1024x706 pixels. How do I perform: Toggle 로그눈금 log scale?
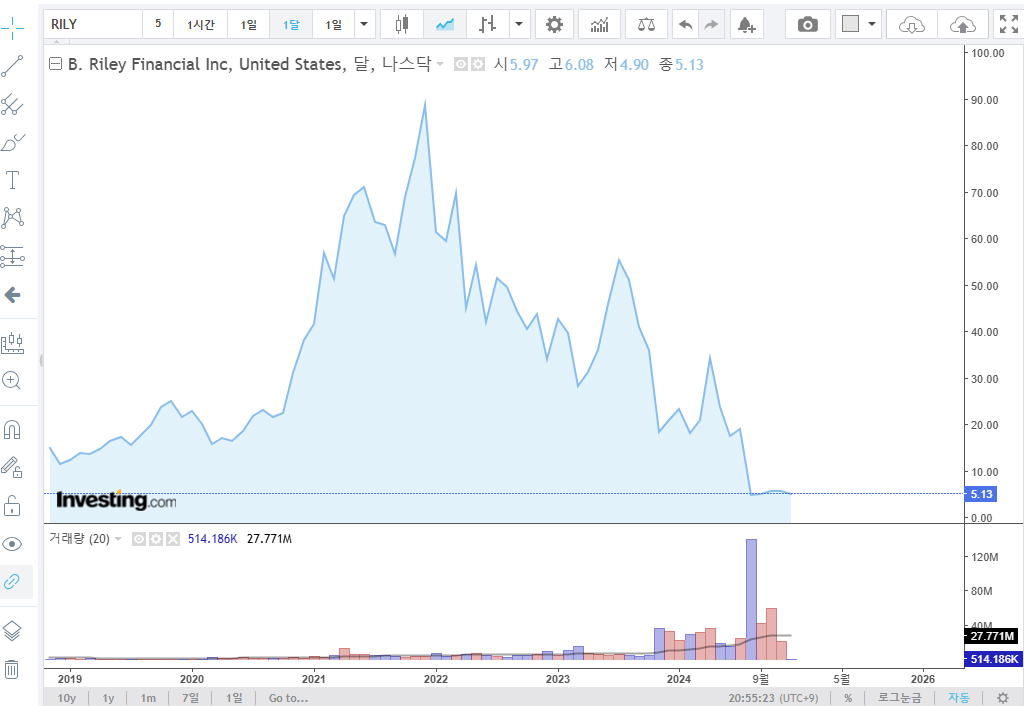point(899,698)
